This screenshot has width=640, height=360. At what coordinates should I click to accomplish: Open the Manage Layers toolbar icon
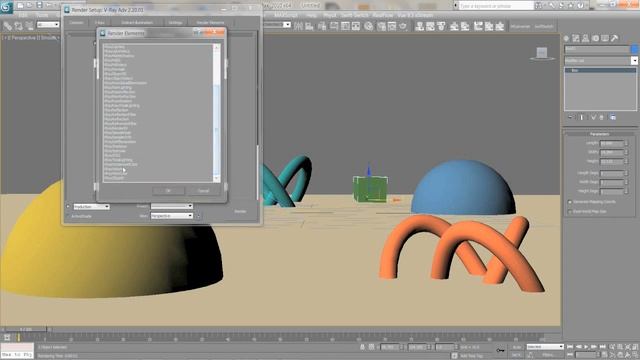pos(322,27)
